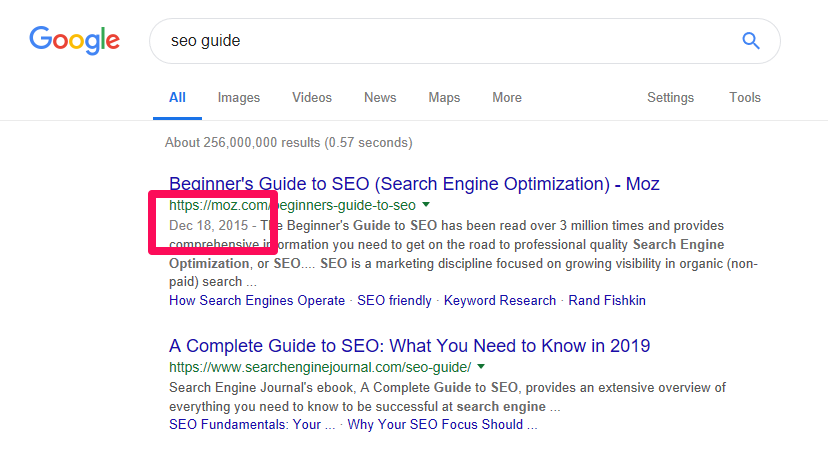Open the Videos tab
Image resolution: width=828 pixels, height=453 pixels.
(312, 98)
